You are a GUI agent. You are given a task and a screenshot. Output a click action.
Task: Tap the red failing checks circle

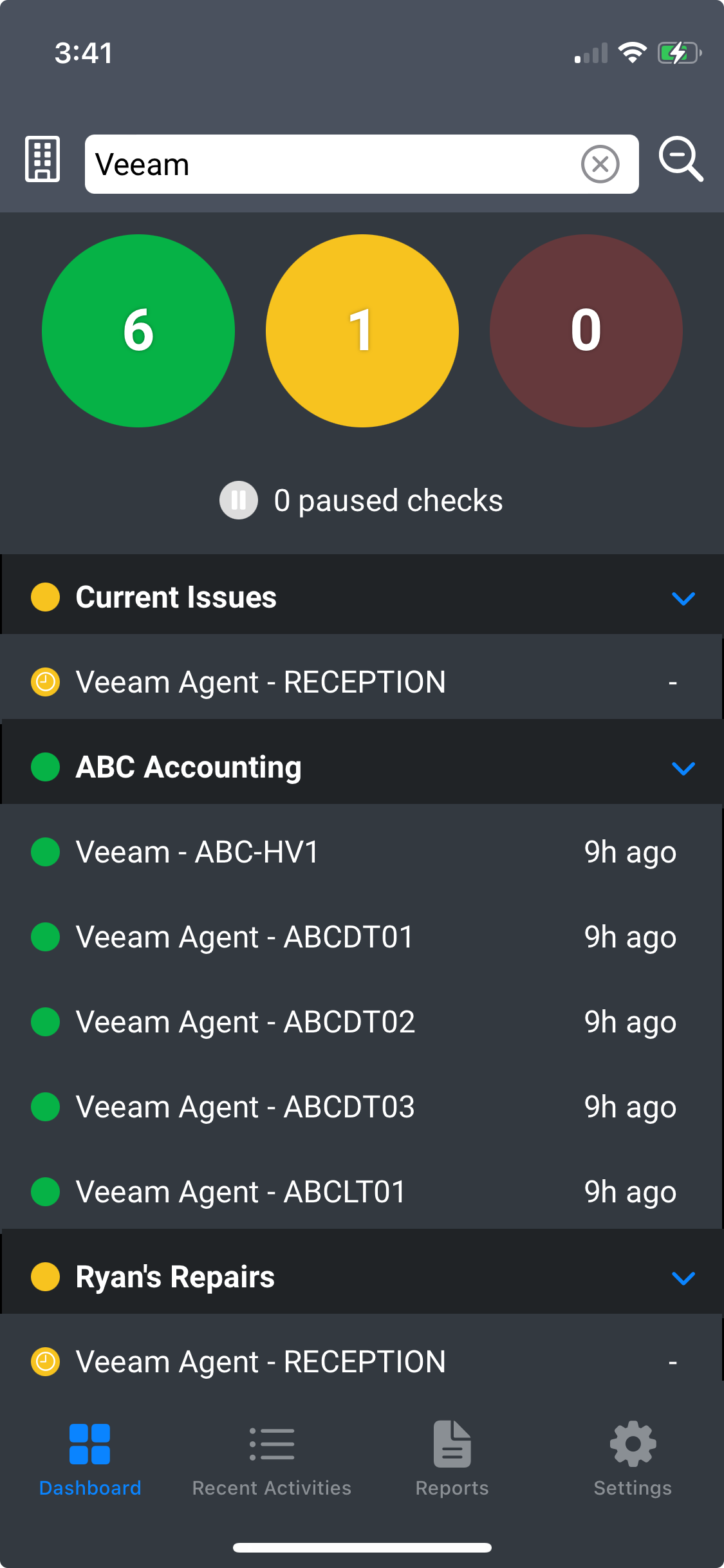(x=586, y=331)
